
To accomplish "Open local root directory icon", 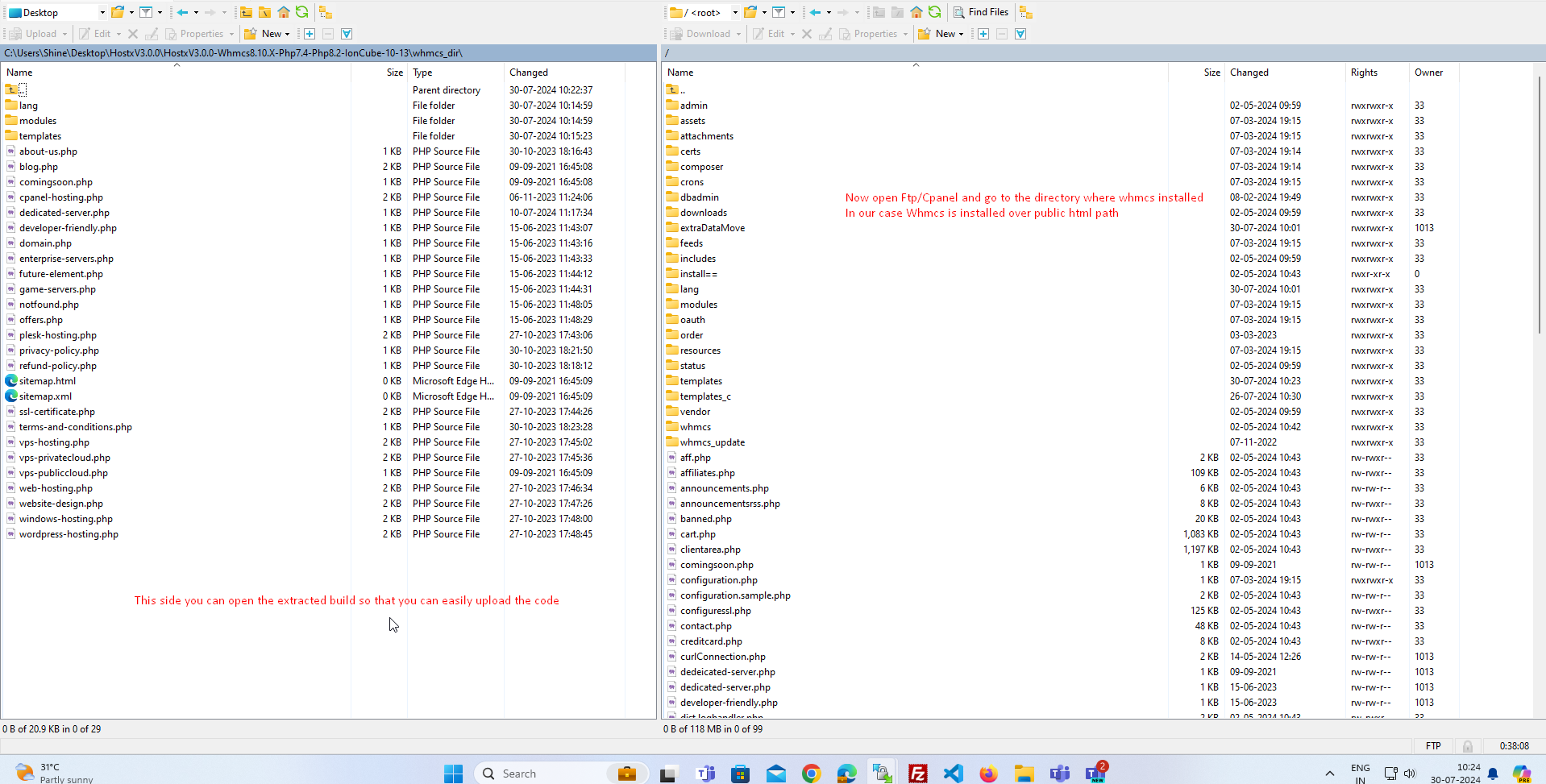I will (x=264, y=12).
